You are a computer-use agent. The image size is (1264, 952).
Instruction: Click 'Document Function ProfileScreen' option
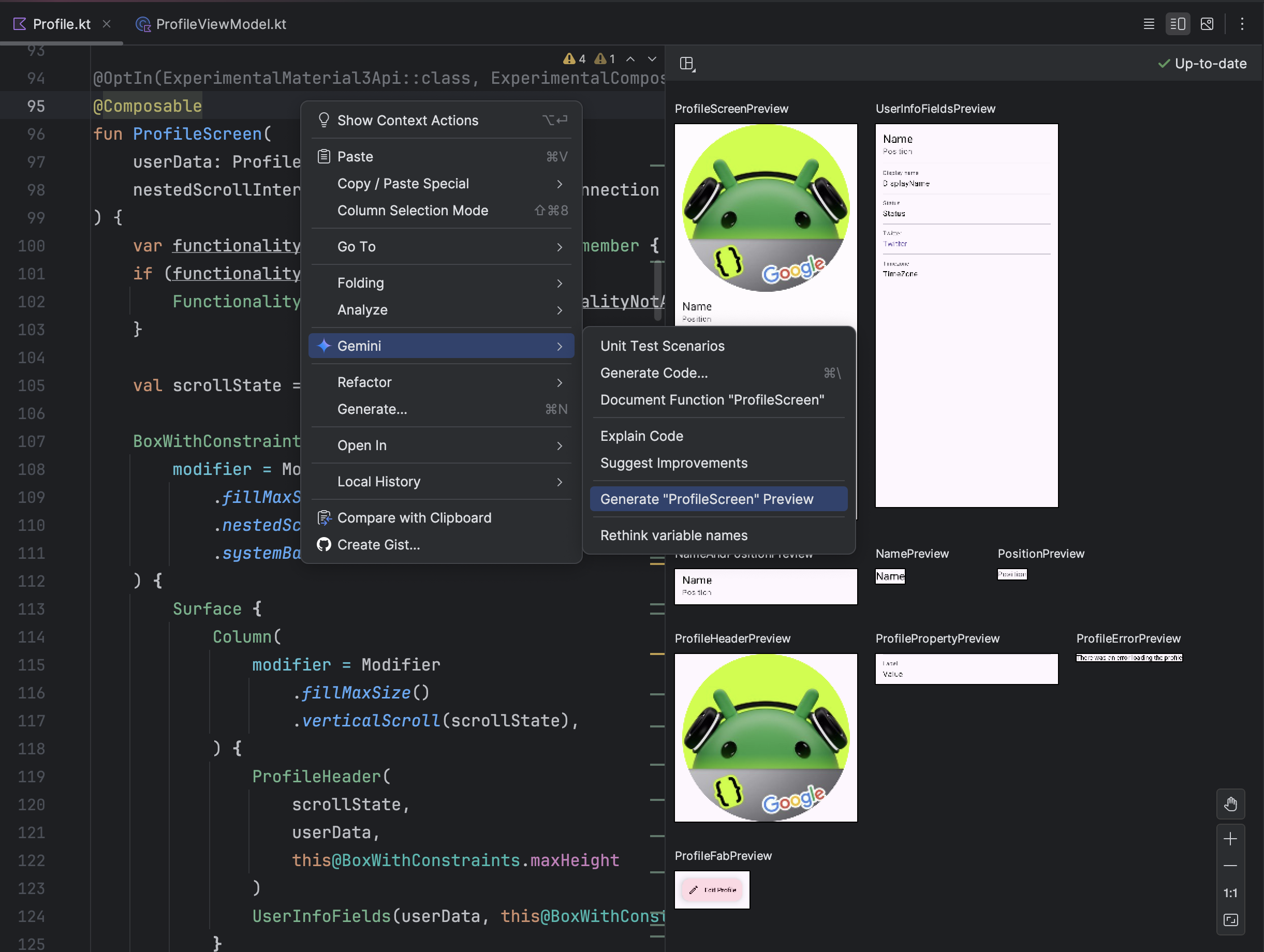point(712,399)
